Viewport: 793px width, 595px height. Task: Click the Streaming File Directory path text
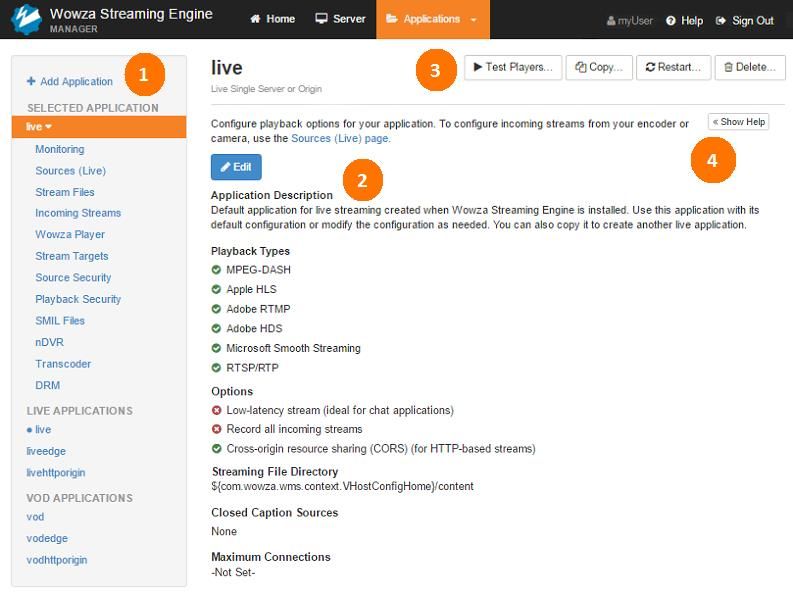coord(342,487)
